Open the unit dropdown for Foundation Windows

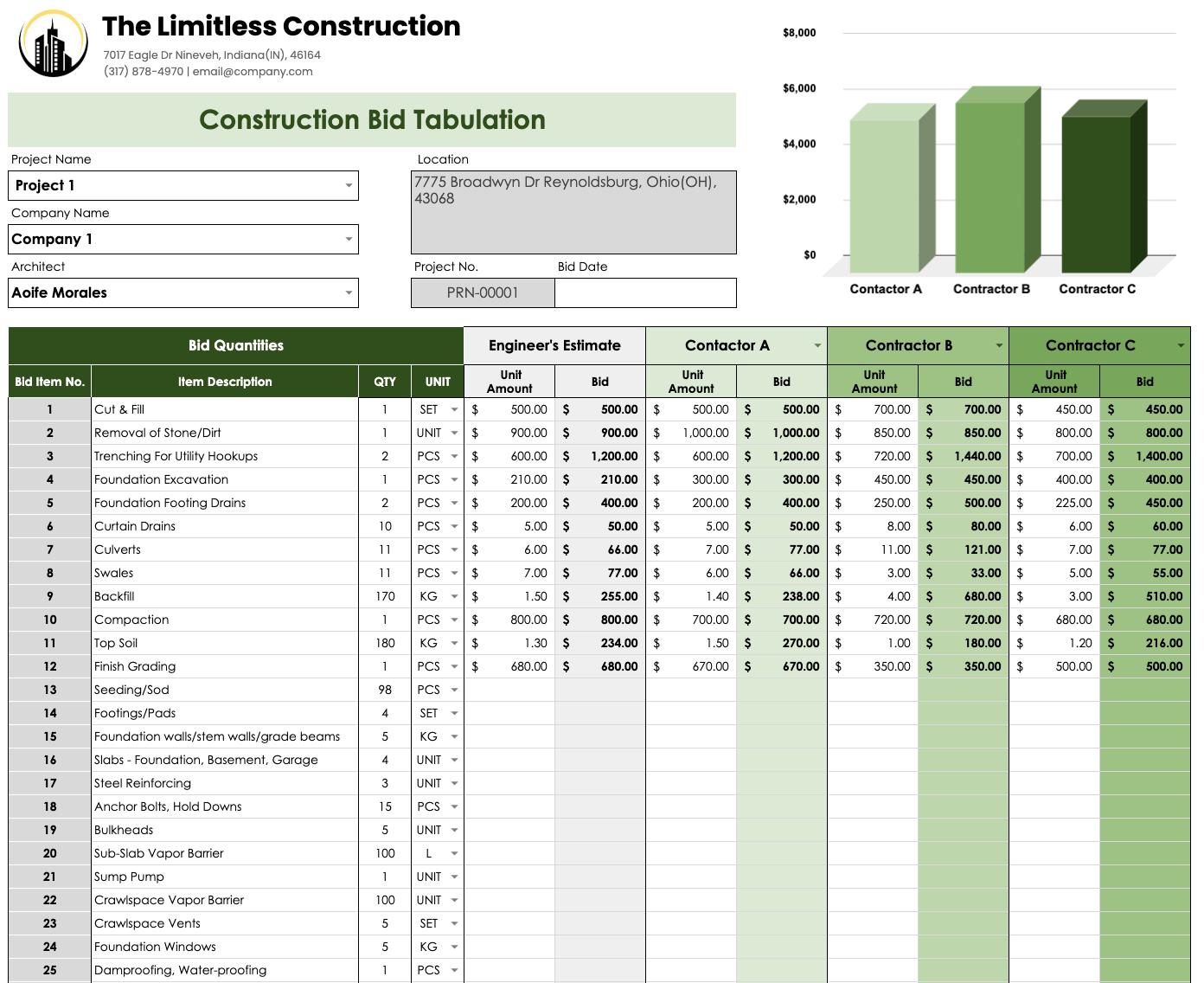454,948
